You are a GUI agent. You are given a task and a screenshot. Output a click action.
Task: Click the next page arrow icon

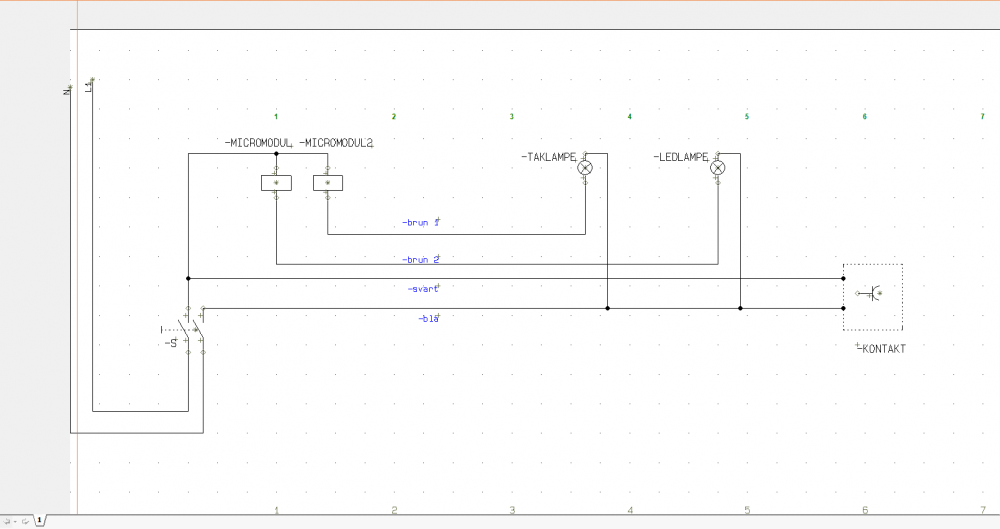click(x=23, y=522)
